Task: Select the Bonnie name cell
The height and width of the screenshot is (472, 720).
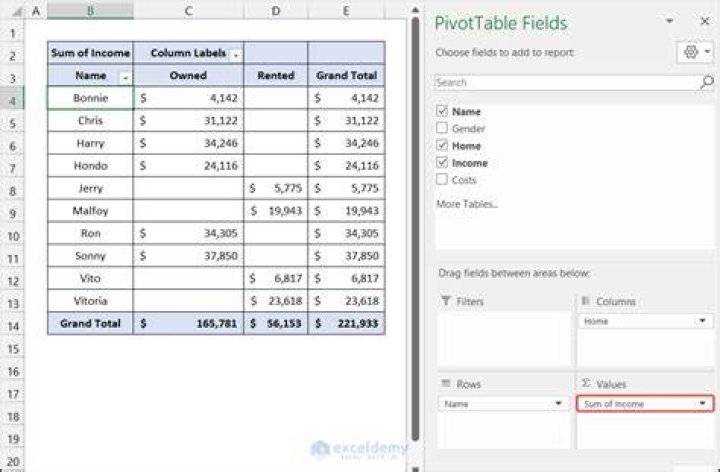Action: point(90,98)
